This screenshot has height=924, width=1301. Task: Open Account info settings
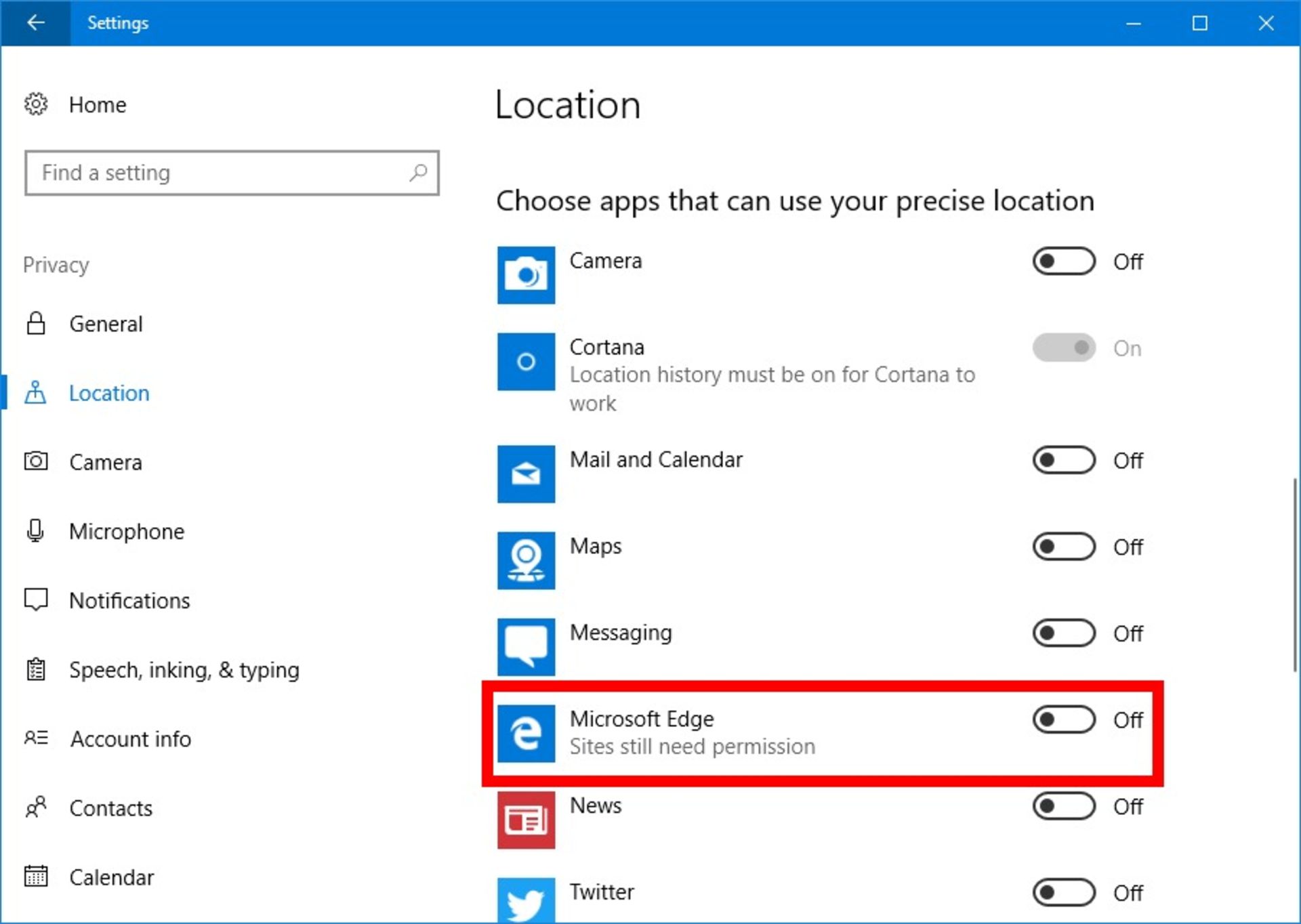[130, 739]
